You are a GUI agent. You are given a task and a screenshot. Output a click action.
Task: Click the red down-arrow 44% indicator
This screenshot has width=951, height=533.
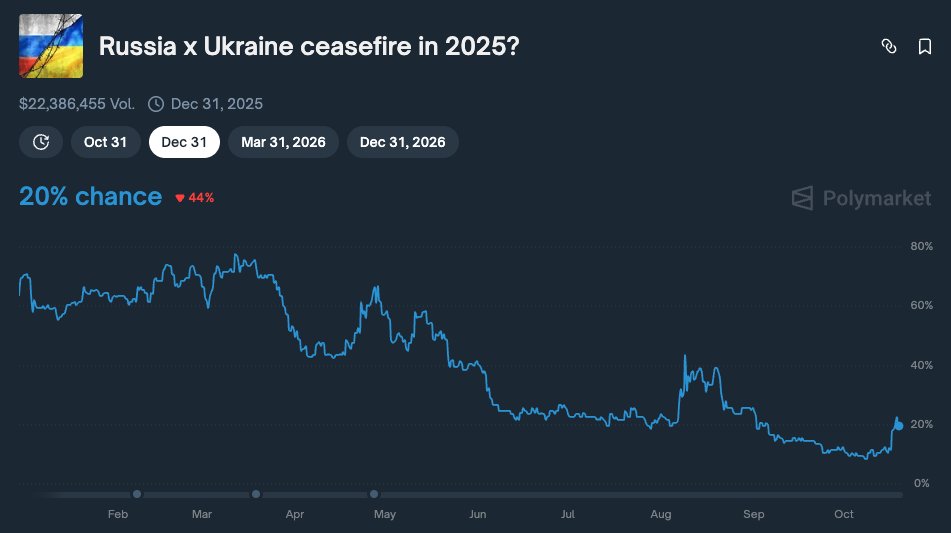(x=195, y=198)
